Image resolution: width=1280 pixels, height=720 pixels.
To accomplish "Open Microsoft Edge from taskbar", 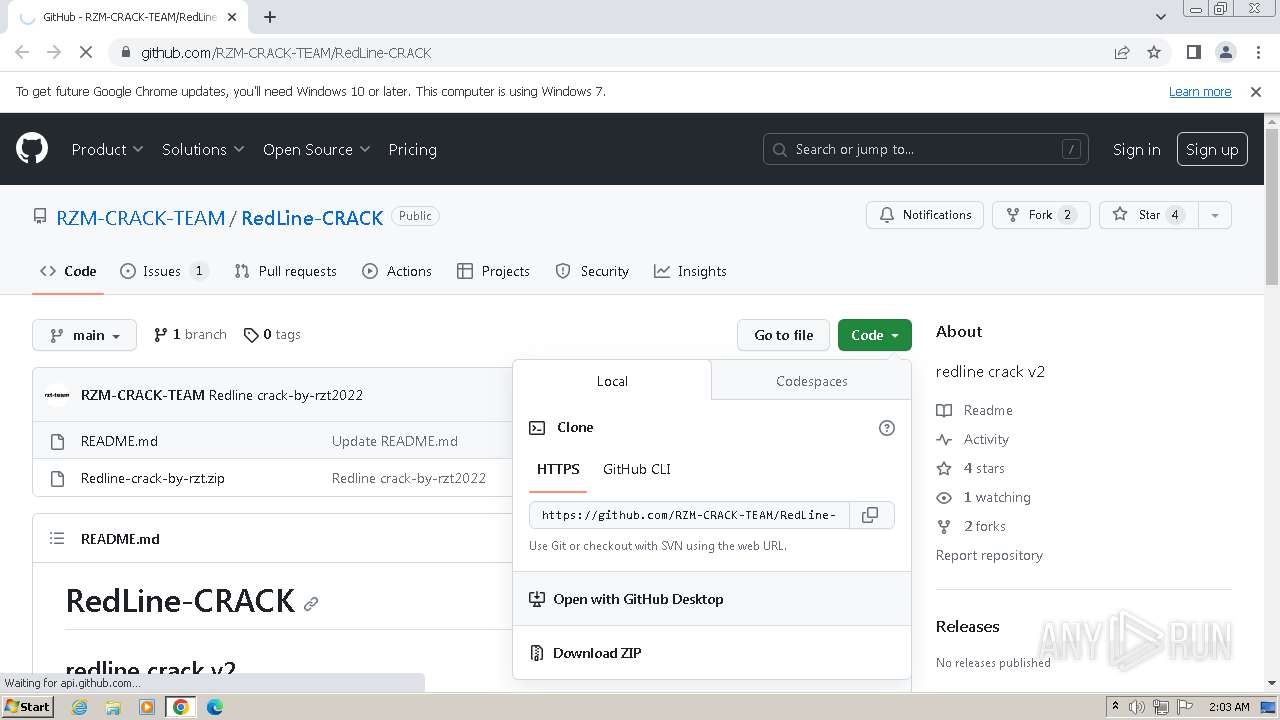I will [x=214, y=707].
